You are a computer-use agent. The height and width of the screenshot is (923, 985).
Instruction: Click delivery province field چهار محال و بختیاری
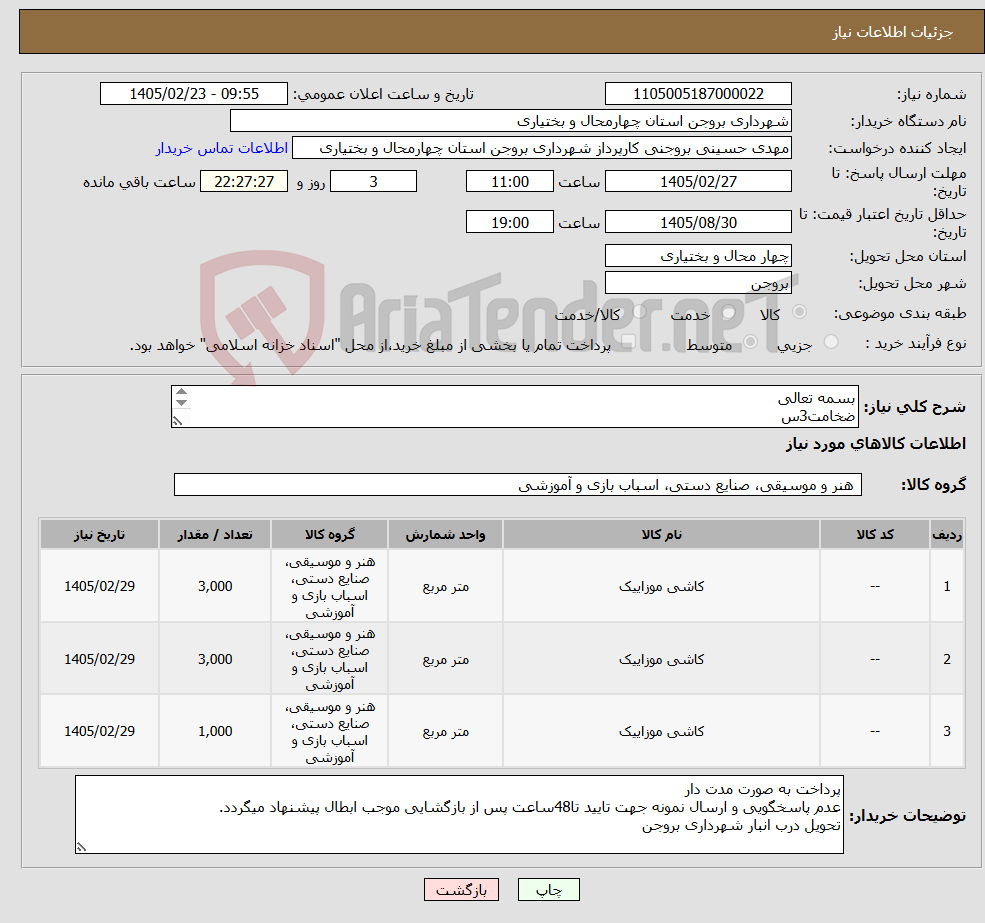698,256
